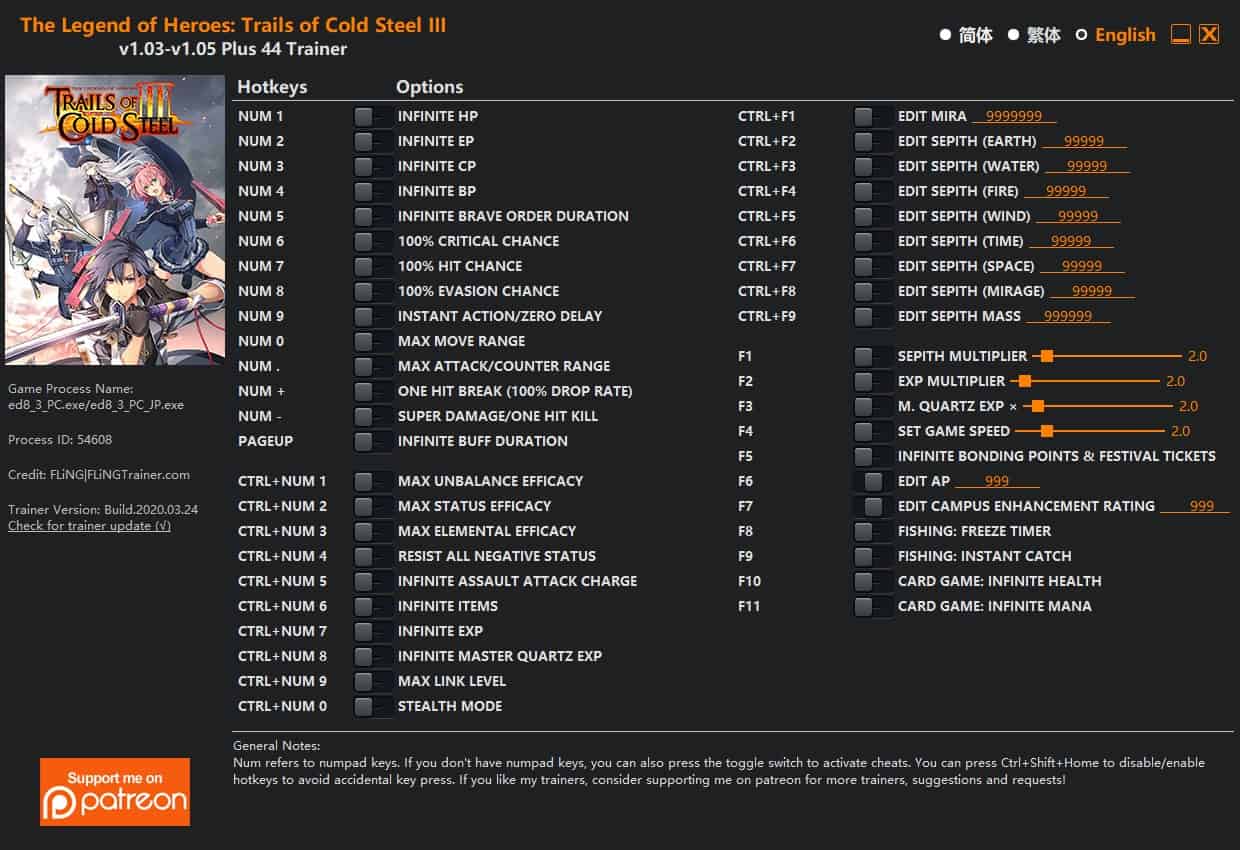Enable Fishing: Instant Catch
1240x850 pixels.
pyautogui.click(x=873, y=557)
